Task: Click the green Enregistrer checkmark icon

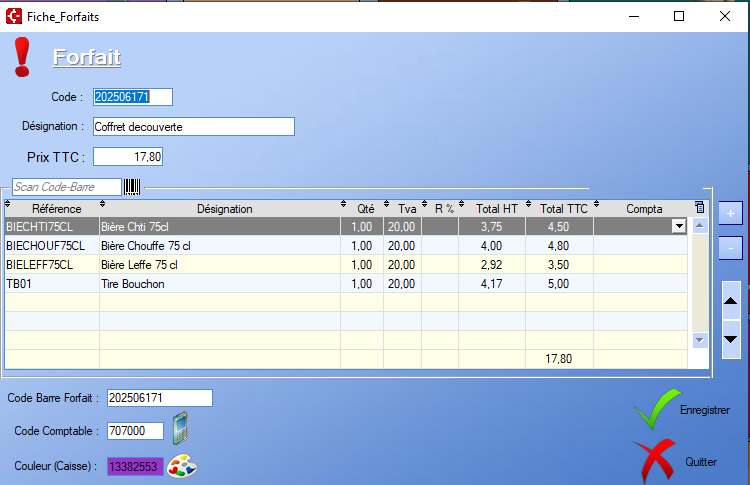Action: 655,410
